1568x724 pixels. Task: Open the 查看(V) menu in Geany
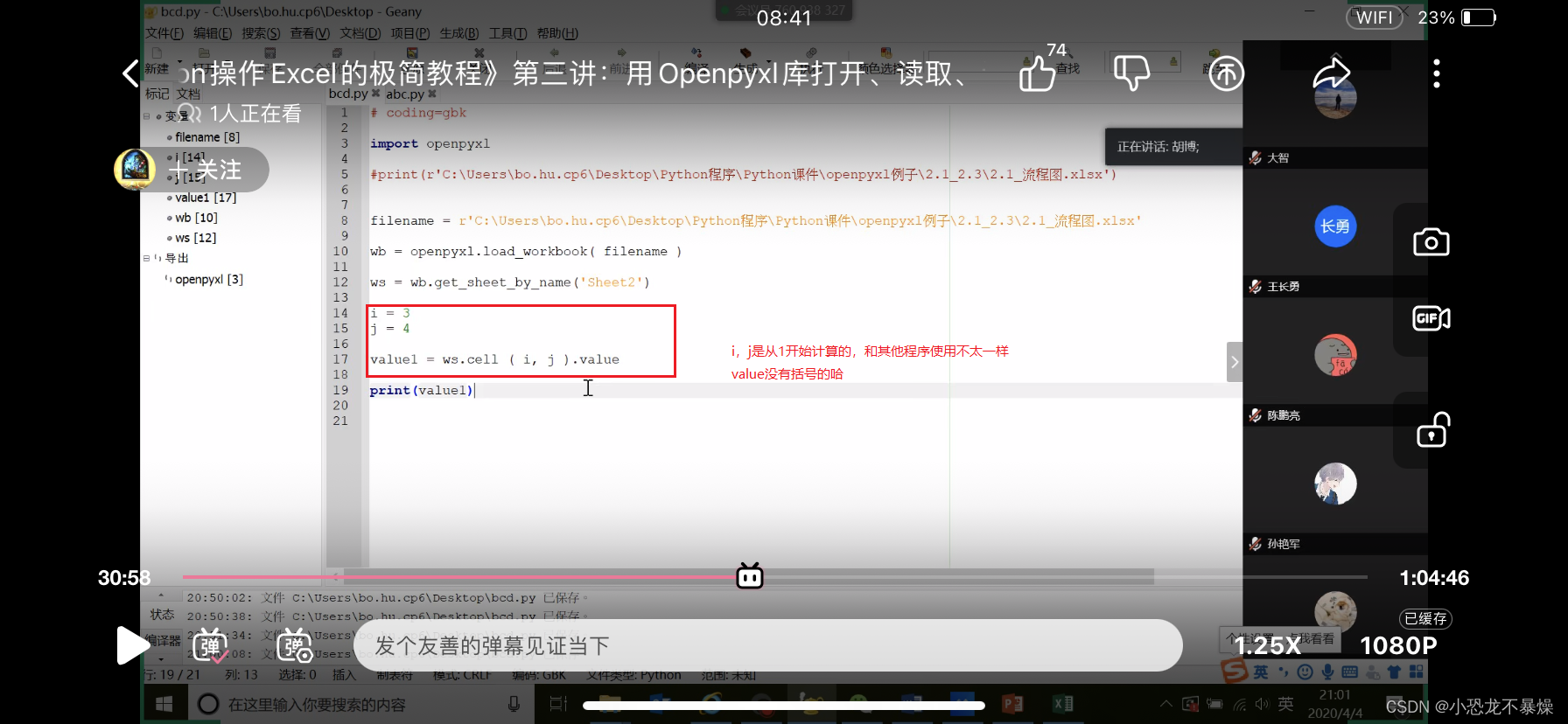click(310, 33)
